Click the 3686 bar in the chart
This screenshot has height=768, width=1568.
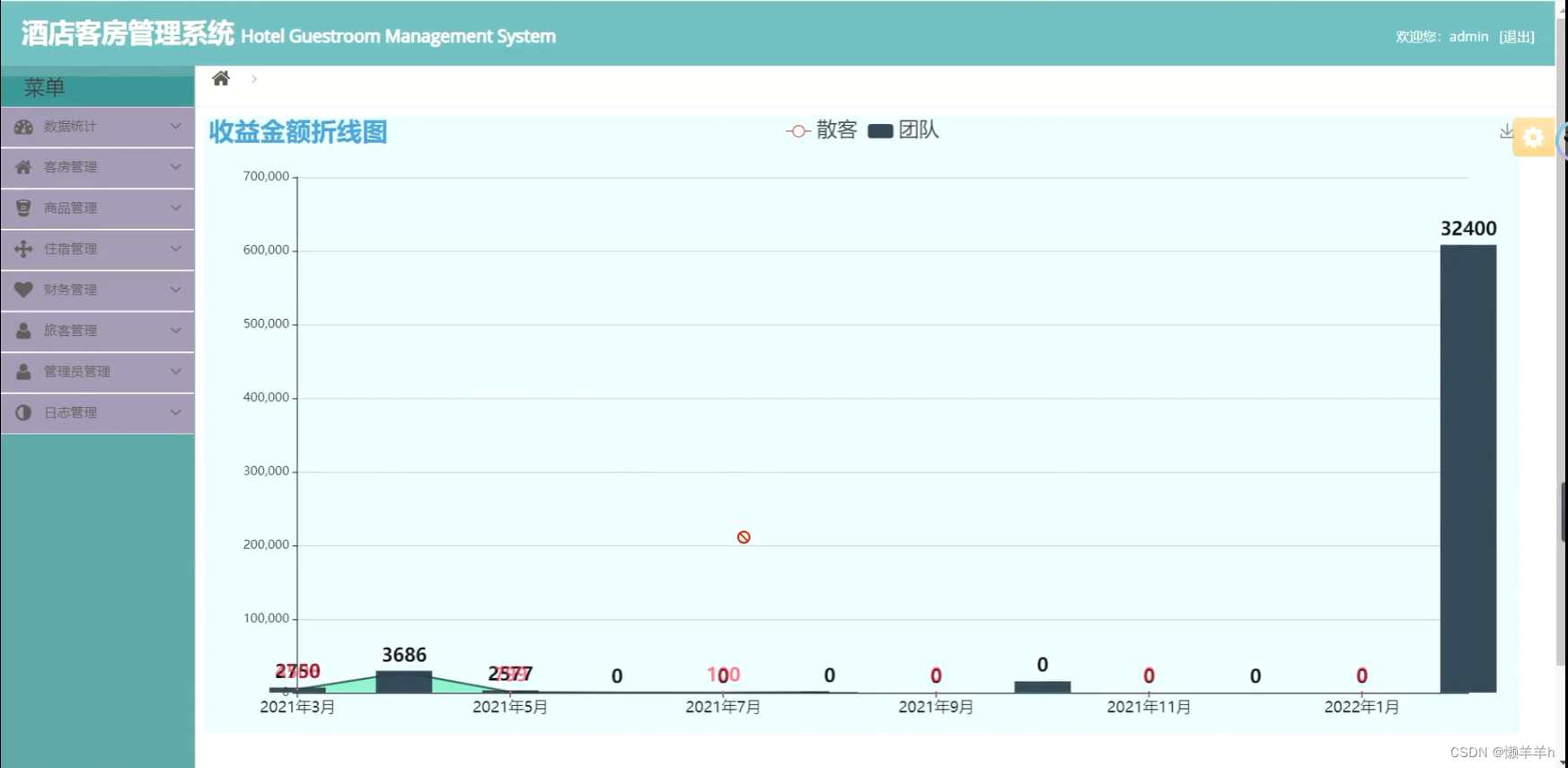point(404,682)
